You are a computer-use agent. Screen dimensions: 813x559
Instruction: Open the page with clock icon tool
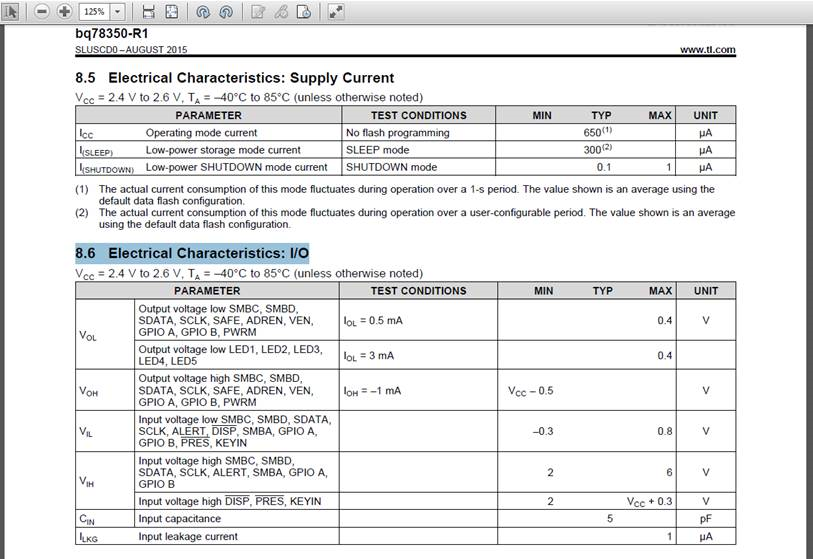click(x=304, y=11)
